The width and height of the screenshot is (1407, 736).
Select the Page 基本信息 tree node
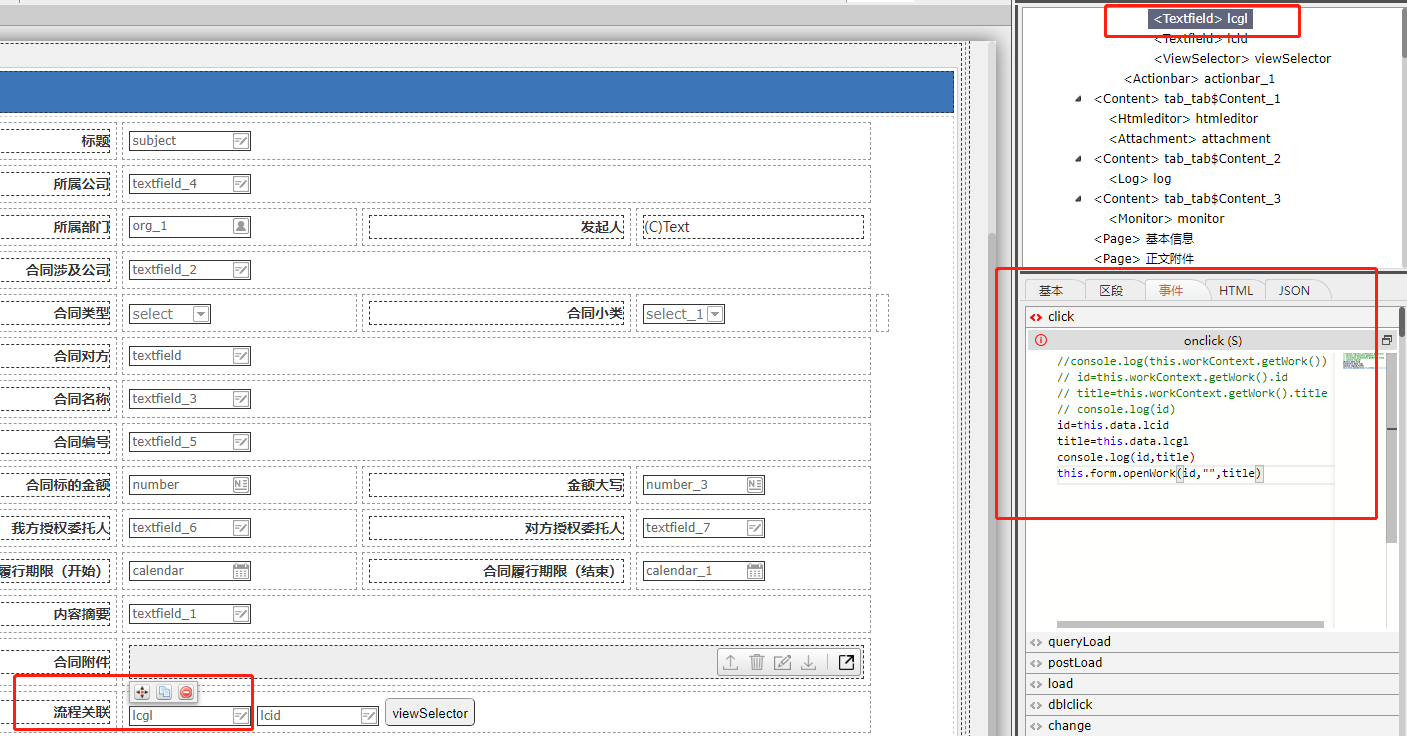click(x=1144, y=239)
